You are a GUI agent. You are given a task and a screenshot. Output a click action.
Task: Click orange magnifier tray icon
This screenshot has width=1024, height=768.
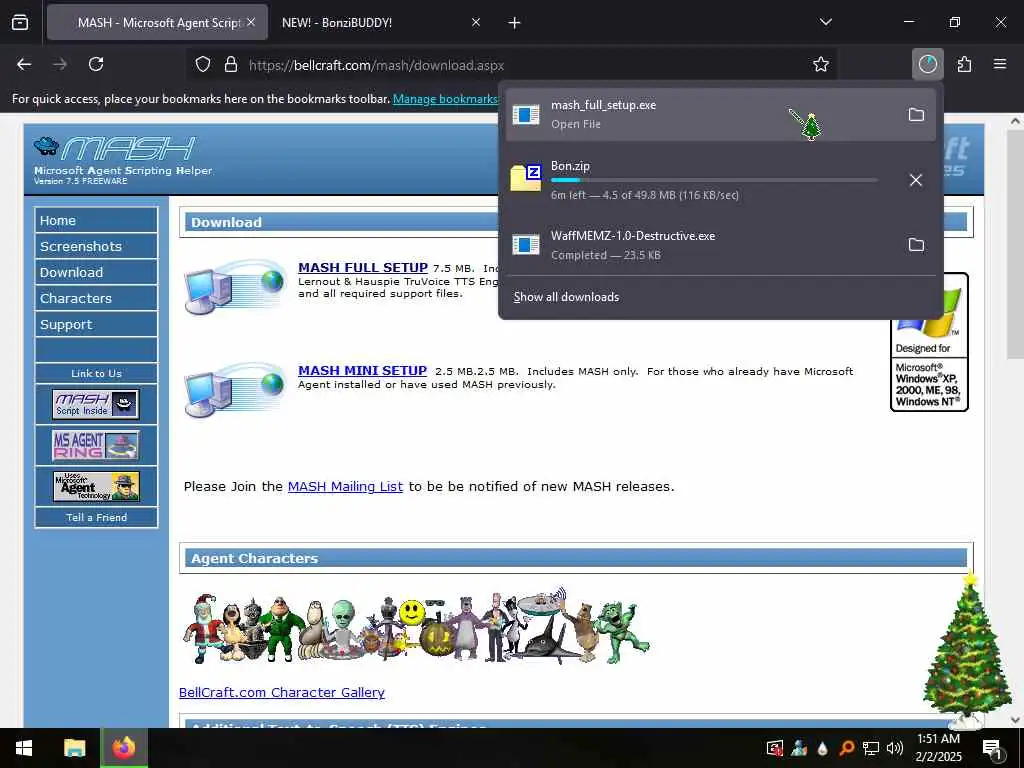point(847,748)
